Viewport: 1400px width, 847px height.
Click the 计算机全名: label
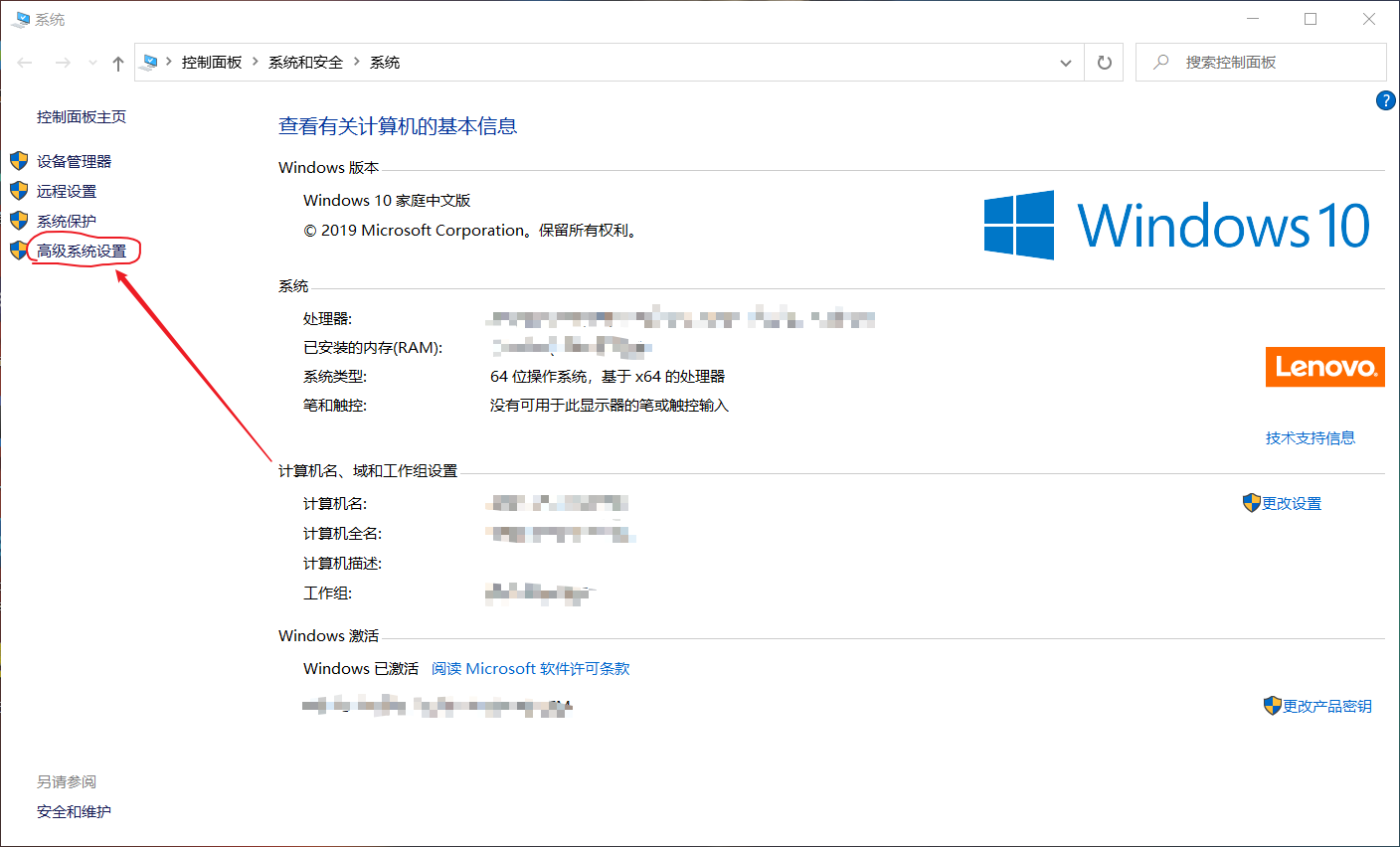(x=343, y=534)
